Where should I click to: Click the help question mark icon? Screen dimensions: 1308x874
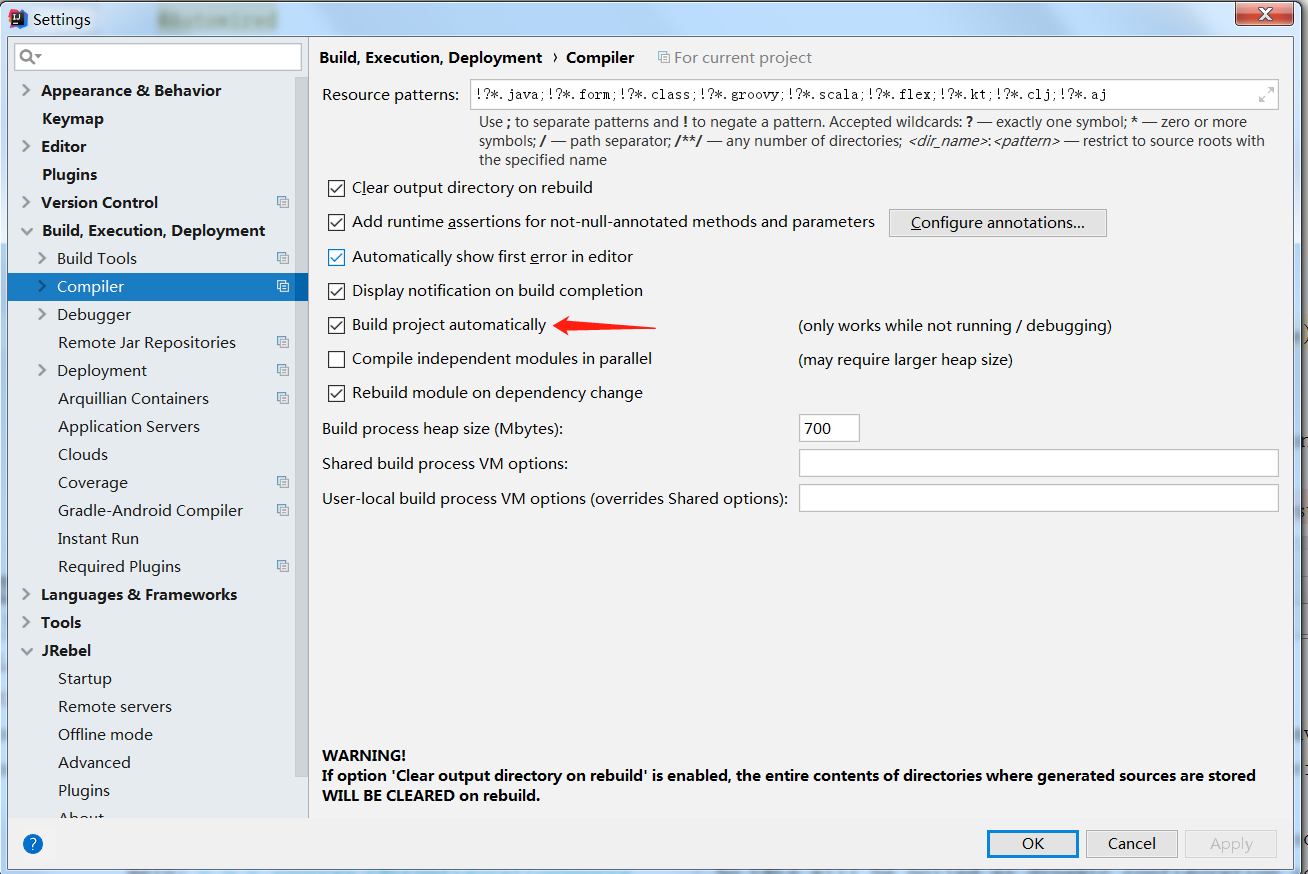[33, 844]
